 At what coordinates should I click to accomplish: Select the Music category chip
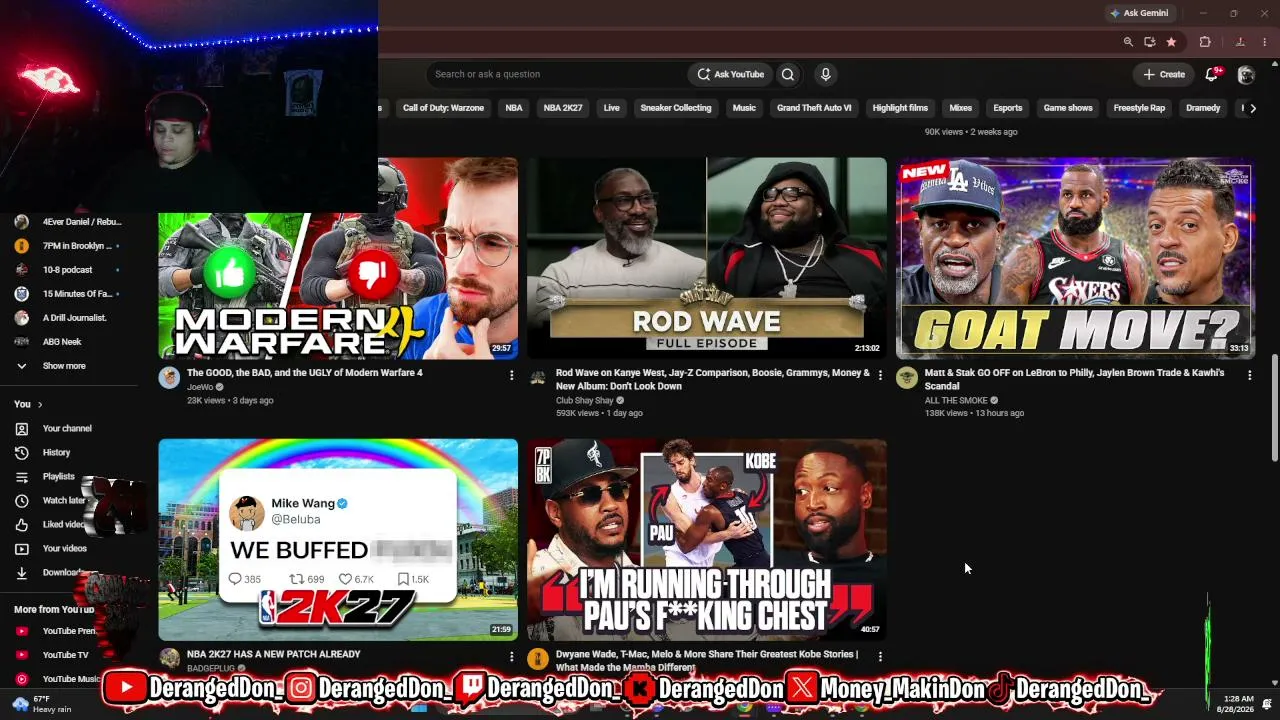[x=744, y=108]
